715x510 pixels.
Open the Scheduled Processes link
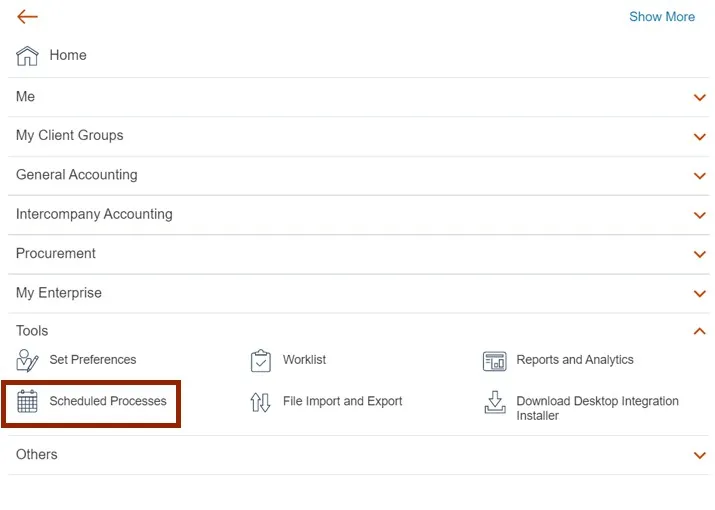[108, 402]
